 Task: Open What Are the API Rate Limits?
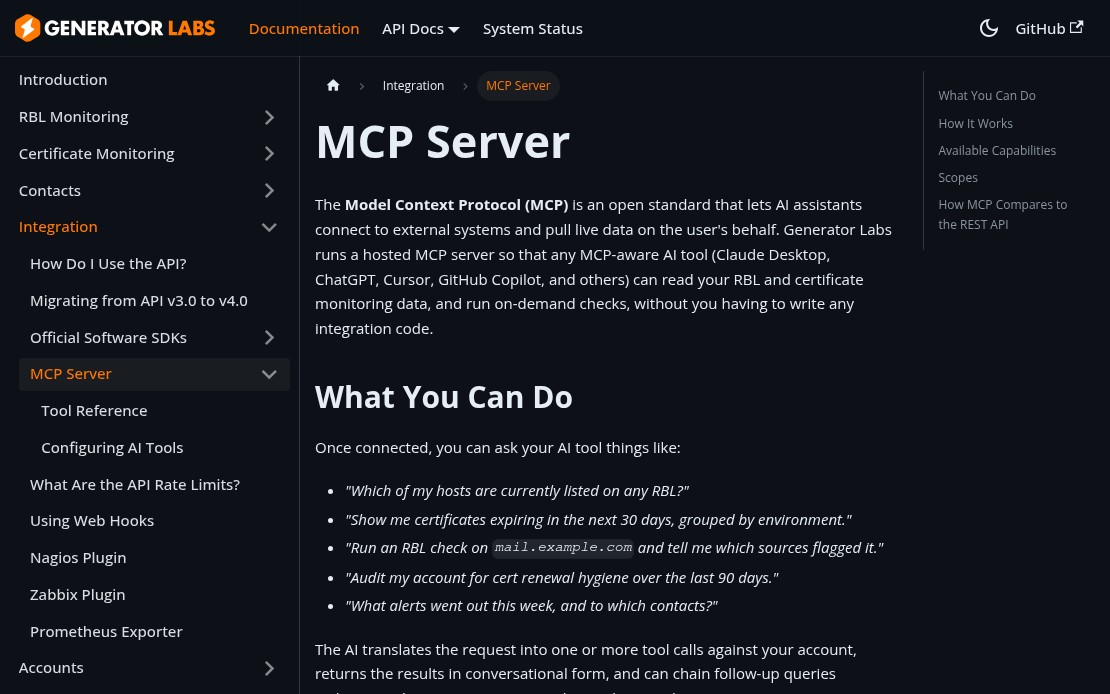click(135, 484)
